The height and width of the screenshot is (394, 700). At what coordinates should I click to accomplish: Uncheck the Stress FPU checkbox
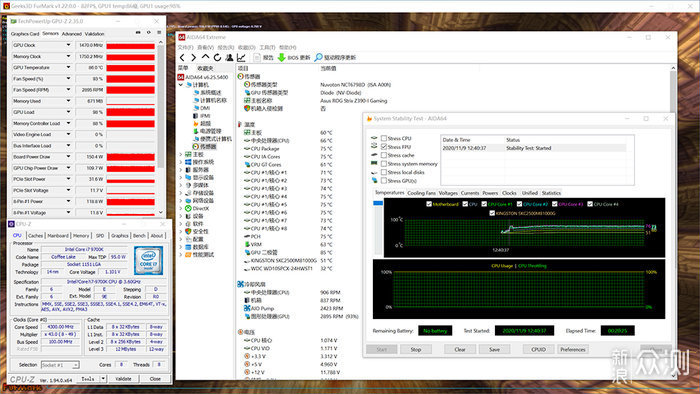[x=383, y=147]
